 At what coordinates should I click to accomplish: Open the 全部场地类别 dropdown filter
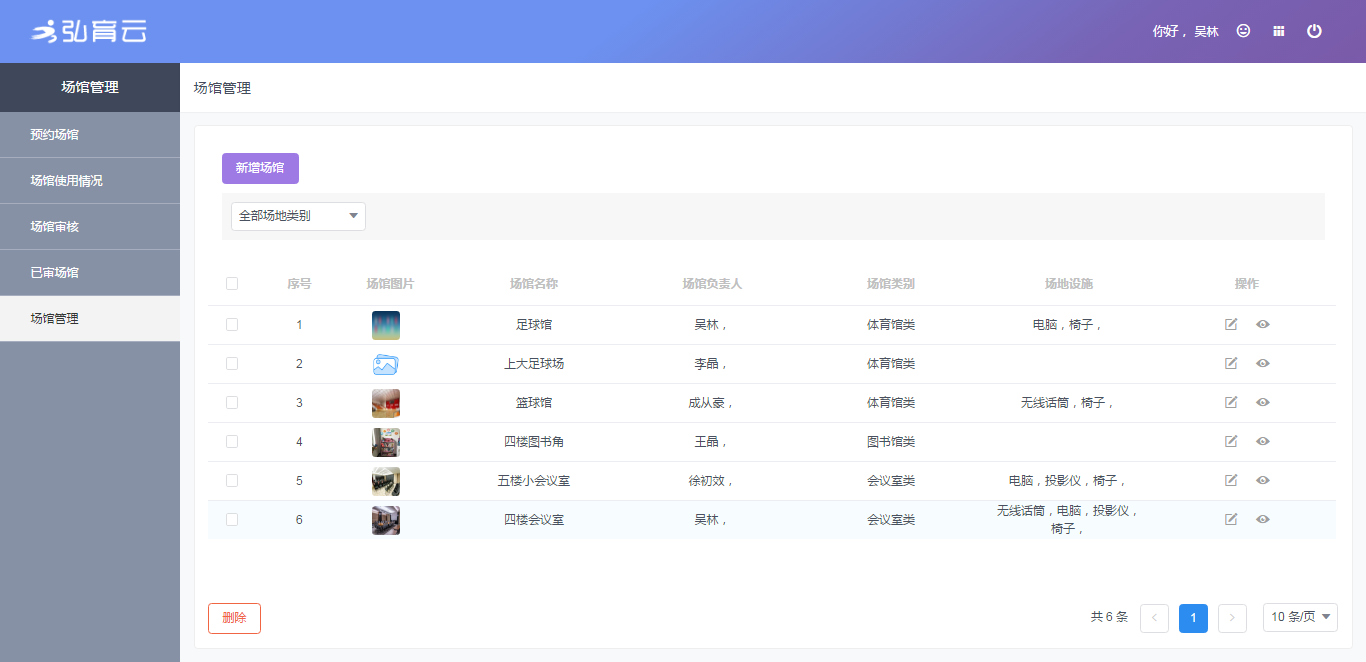pos(298,216)
